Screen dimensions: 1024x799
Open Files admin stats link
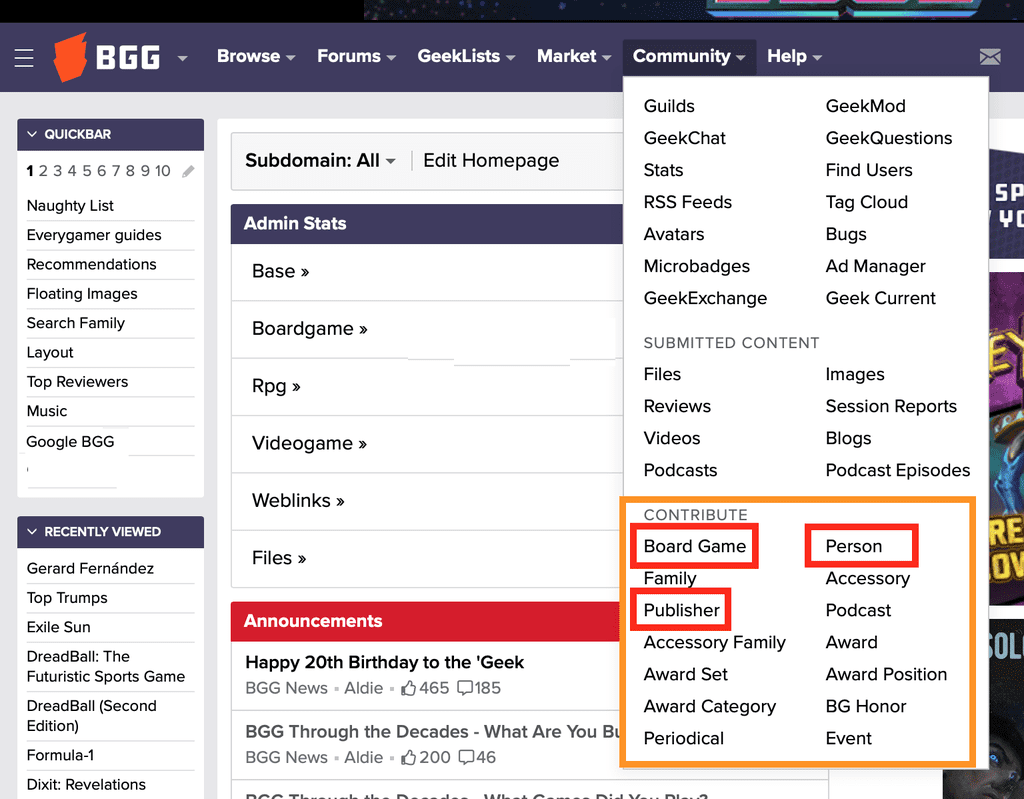point(279,558)
